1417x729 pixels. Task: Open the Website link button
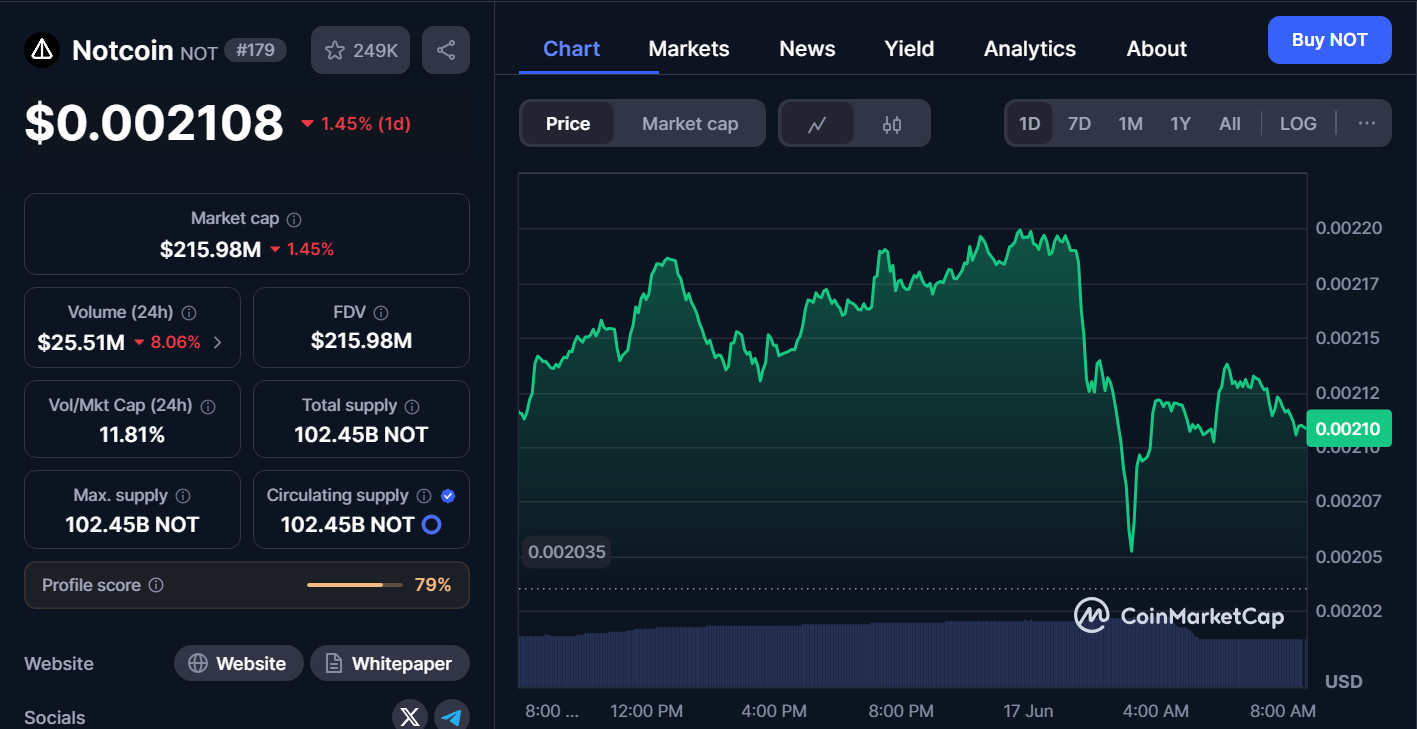239,663
